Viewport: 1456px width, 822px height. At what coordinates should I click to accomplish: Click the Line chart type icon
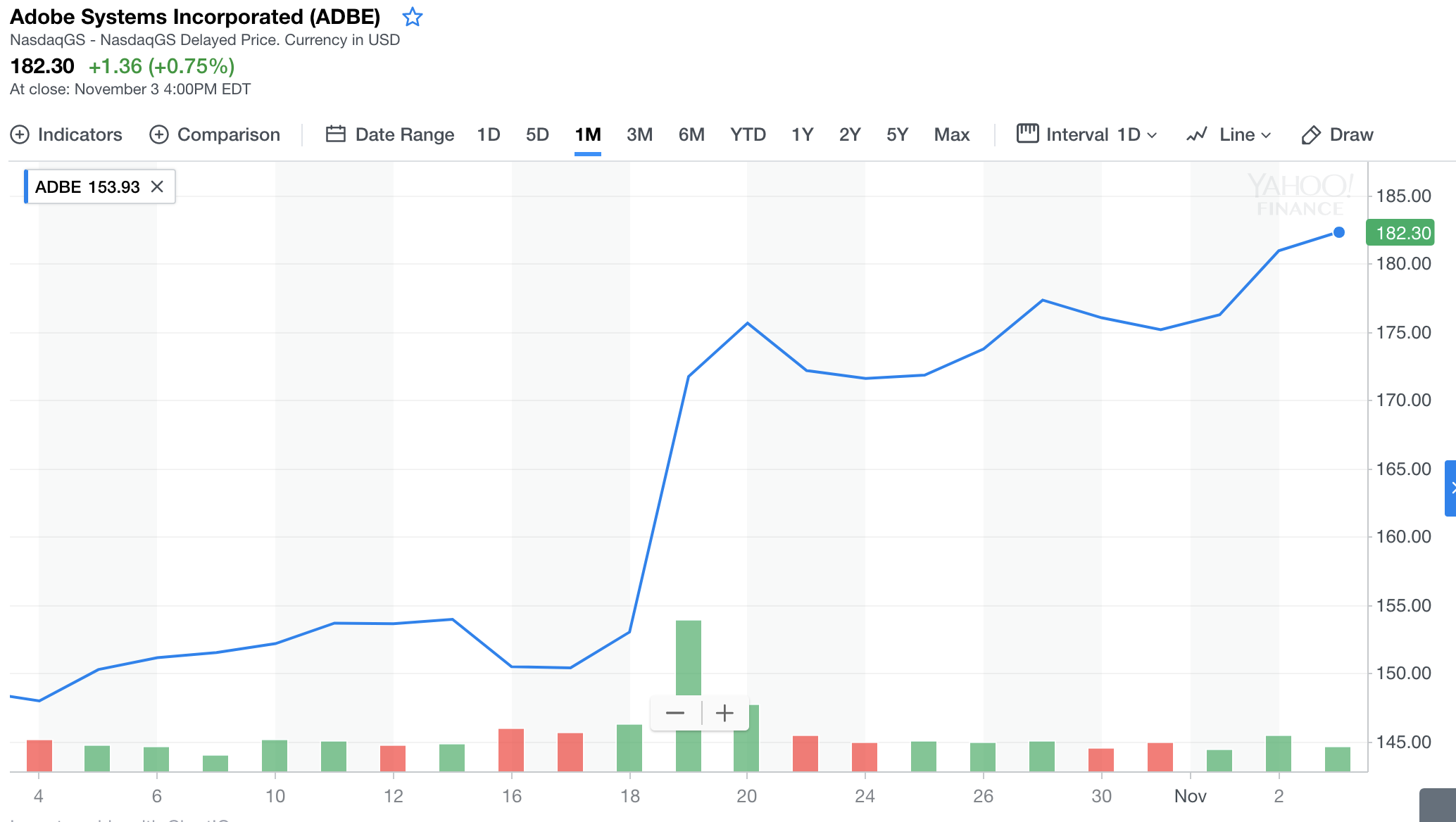[x=1197, y=134]
